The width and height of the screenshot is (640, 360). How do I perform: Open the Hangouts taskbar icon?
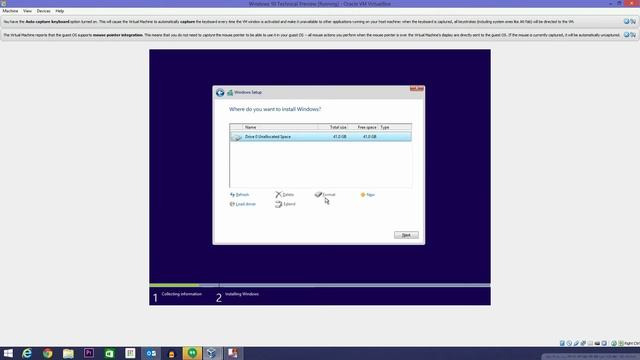192,353
